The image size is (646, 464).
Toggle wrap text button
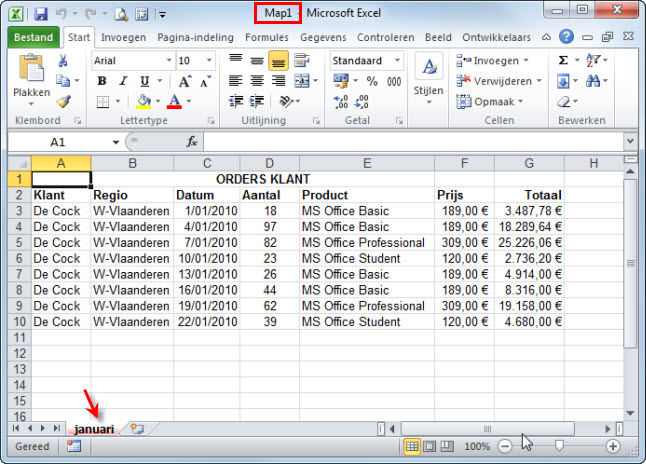302,61
